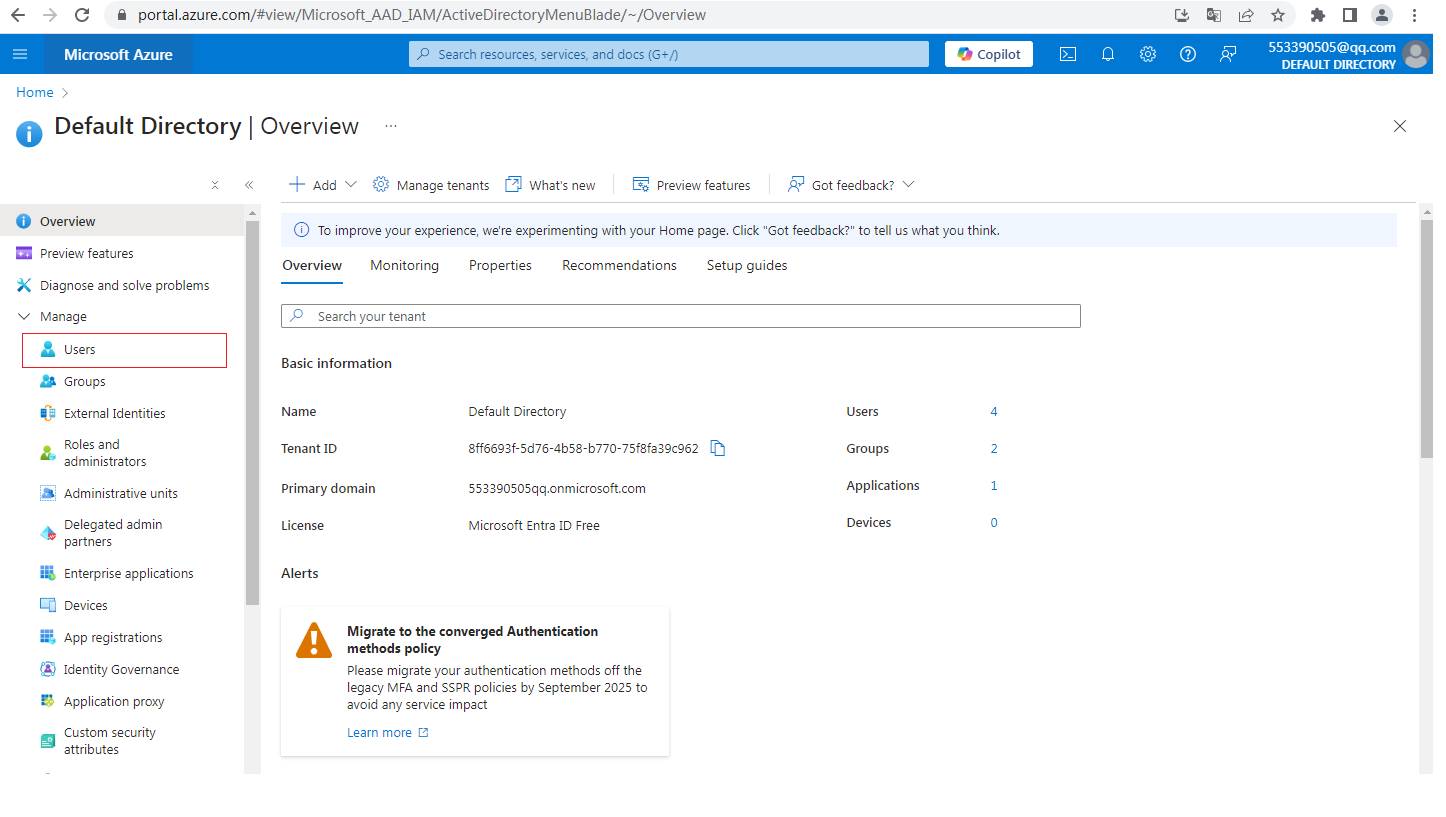Close the Default Directory blade
The image size is (1446, 817).
pyautogui.click(x=1400, y=126)
